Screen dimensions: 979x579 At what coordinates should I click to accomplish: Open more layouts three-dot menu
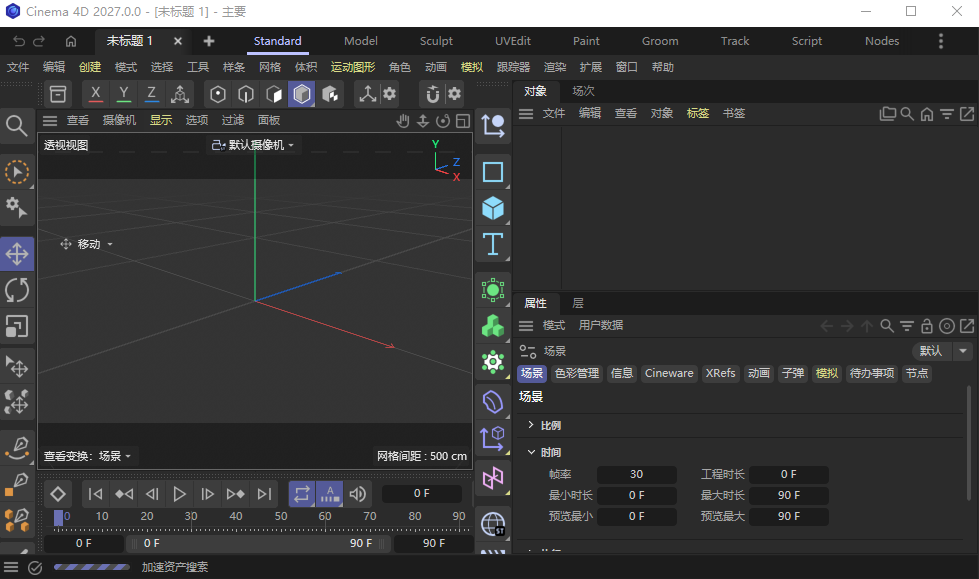(941, 41)
